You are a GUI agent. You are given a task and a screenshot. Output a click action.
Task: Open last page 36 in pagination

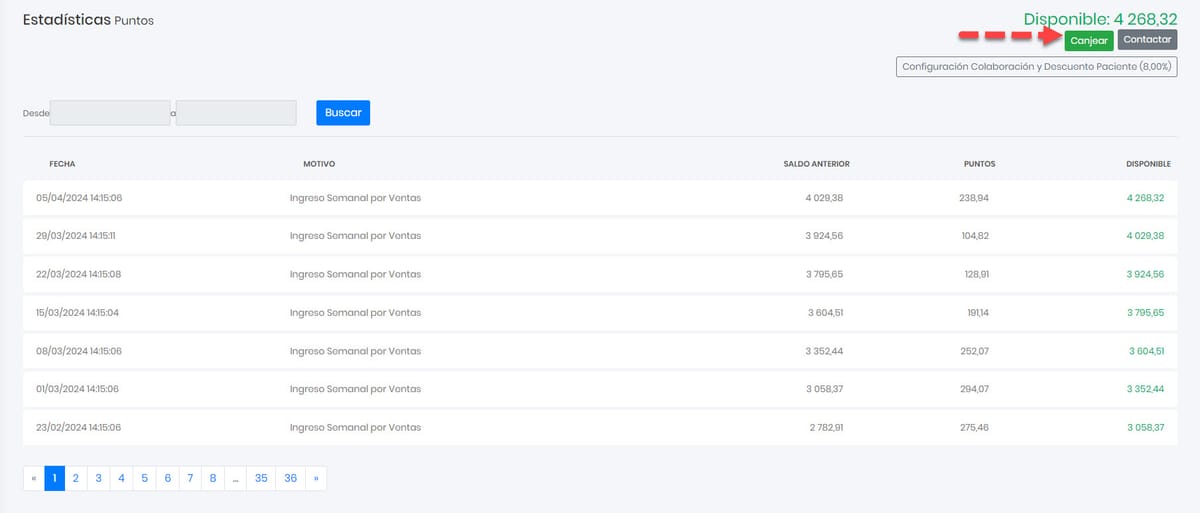click(x=290, y=479)
